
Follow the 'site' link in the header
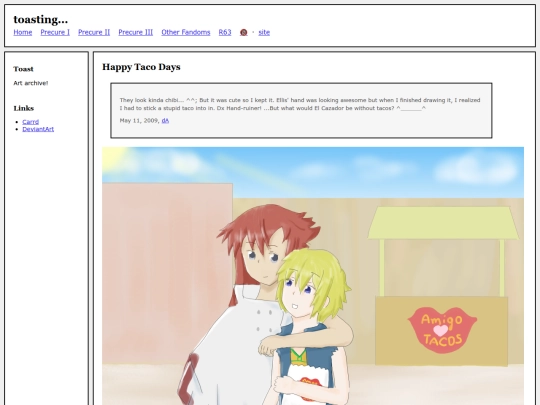[x=264, y=32]
